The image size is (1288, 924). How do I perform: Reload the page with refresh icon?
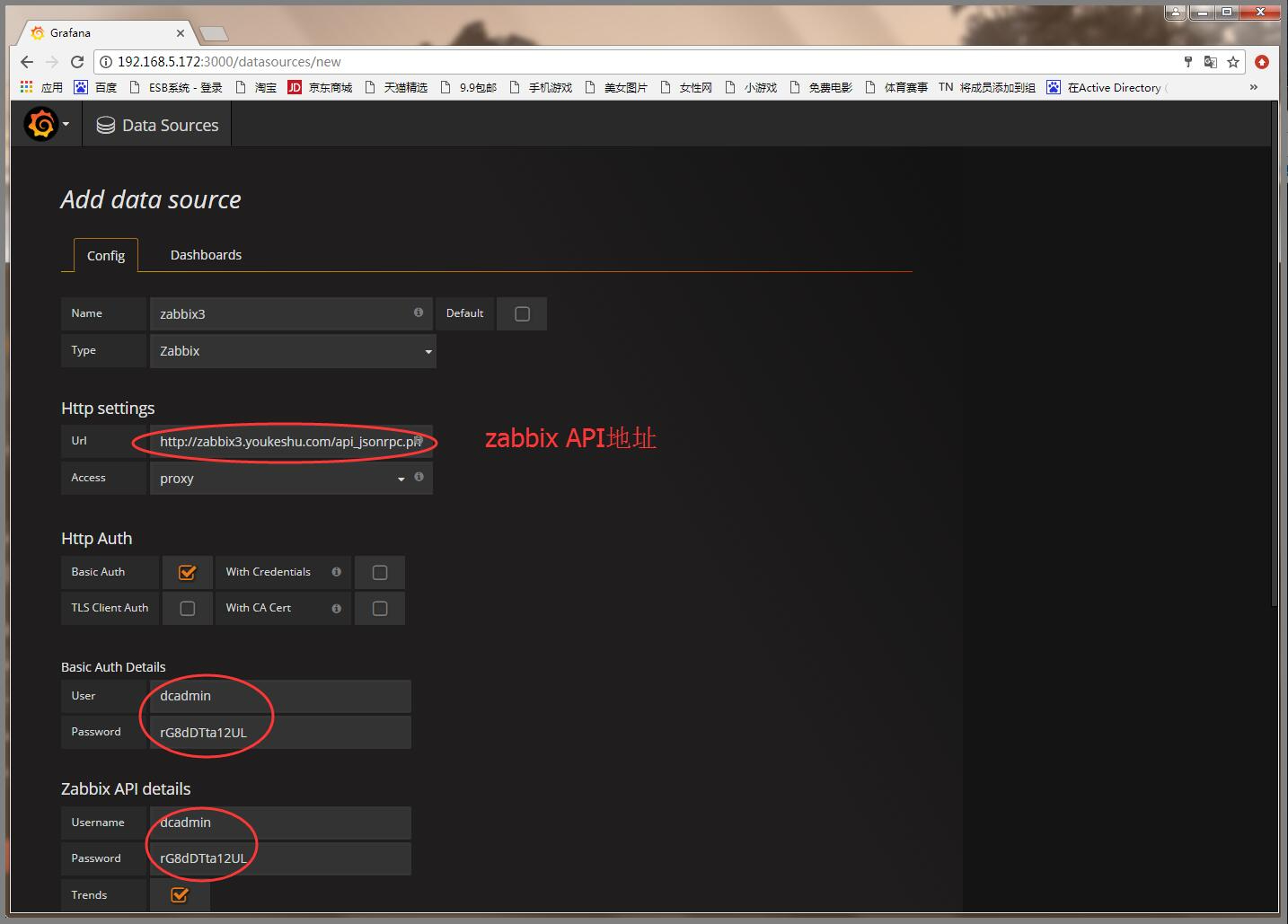point(77,62)
